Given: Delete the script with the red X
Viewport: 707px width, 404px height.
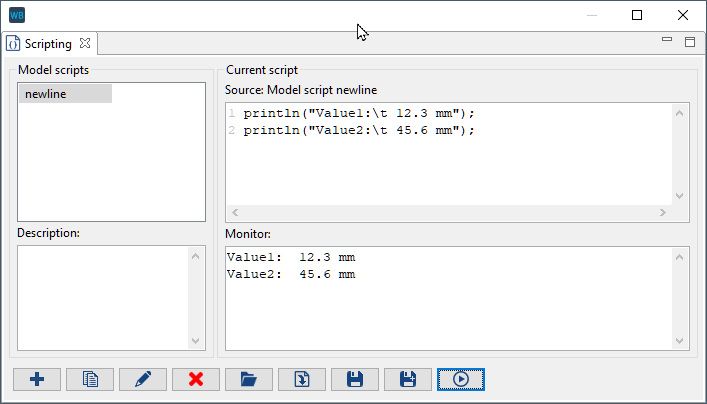Looking at the screenshot, I should [x=196, y=380].
